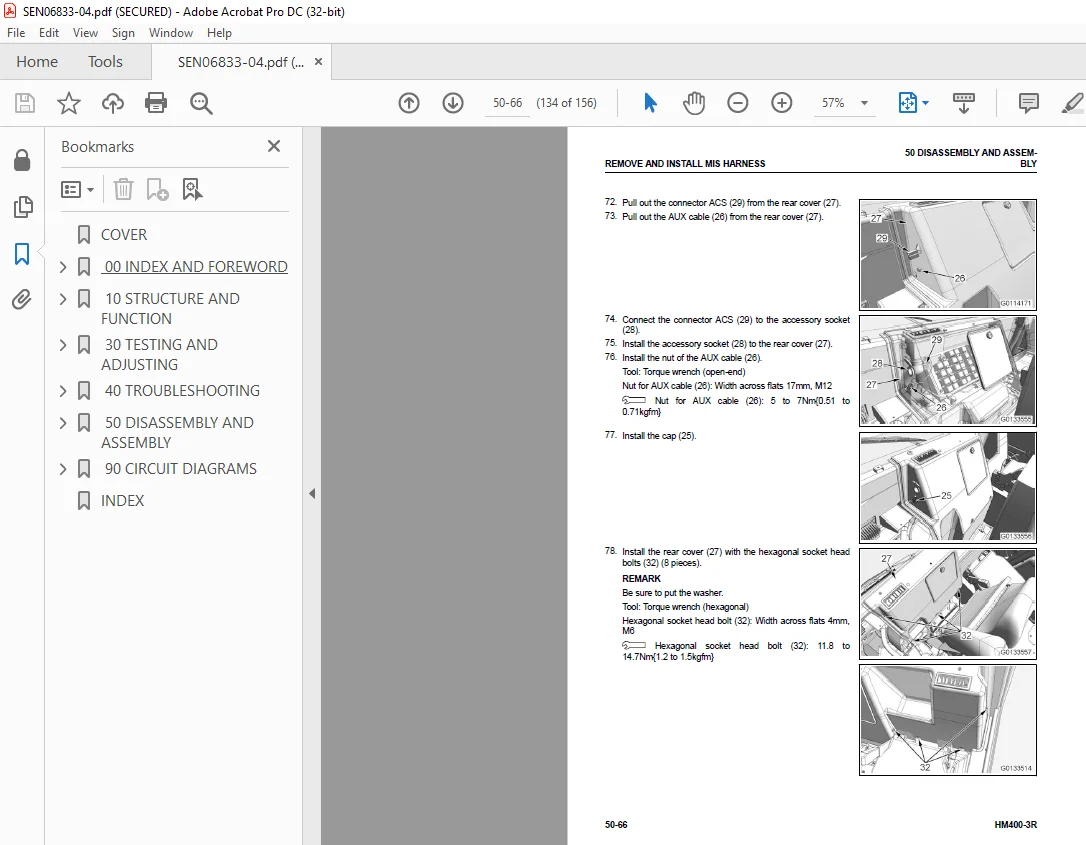
Task: Open the security lock panel icon
Action: pyautogui.click(x=22, y=160)
